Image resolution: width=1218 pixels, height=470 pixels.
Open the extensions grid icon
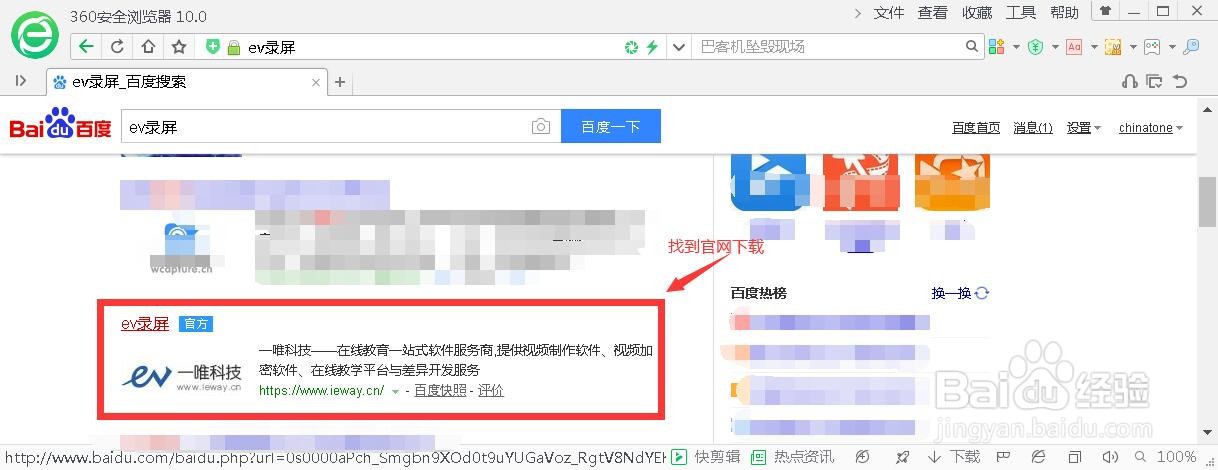[x=996, y=46]
